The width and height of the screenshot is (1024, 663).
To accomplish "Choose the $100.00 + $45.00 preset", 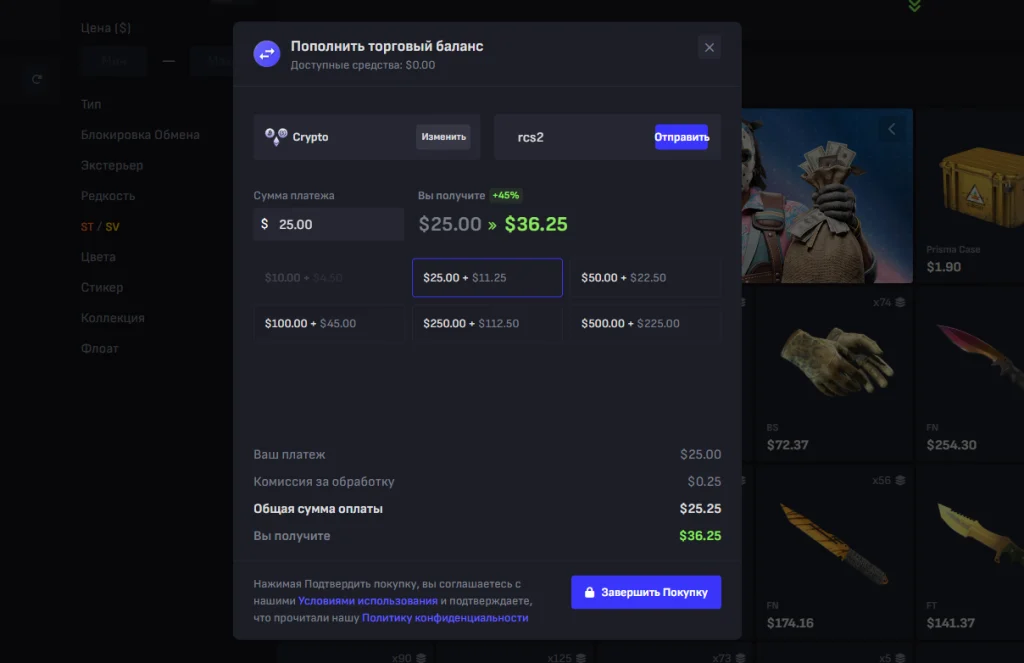I will [x=328, y=323].
